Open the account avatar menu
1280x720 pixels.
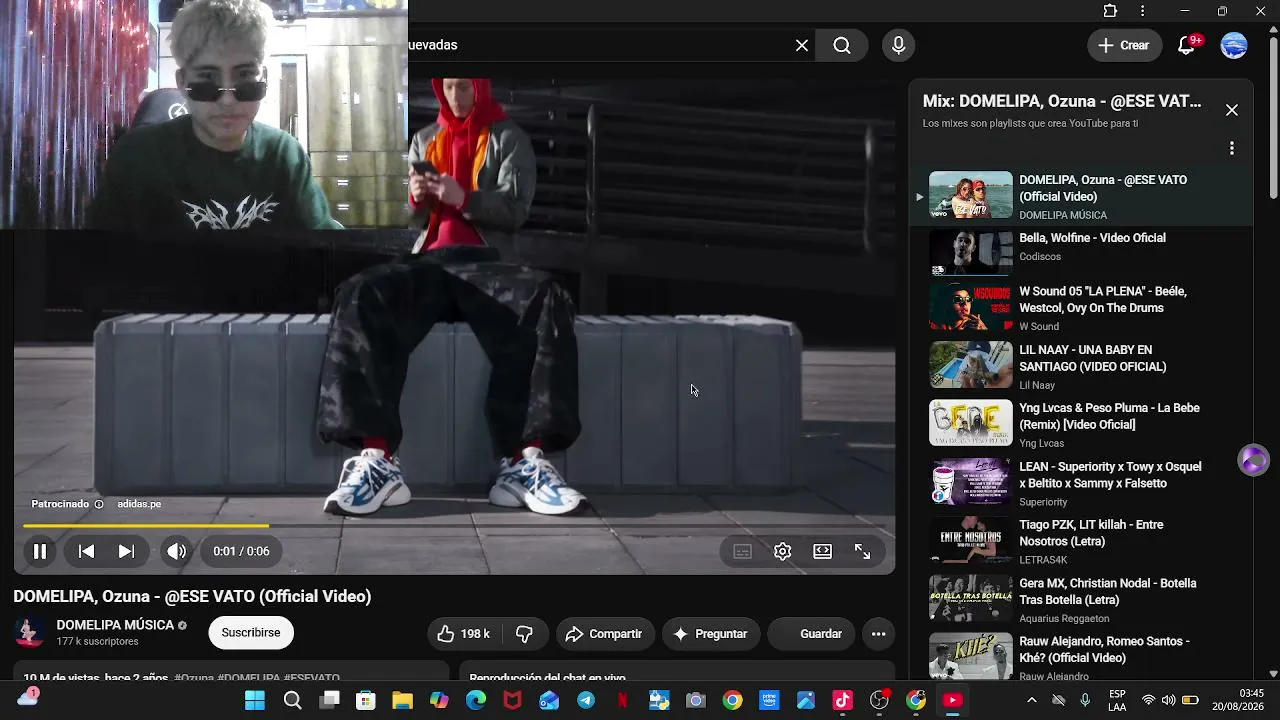(x=1235, y=45)
